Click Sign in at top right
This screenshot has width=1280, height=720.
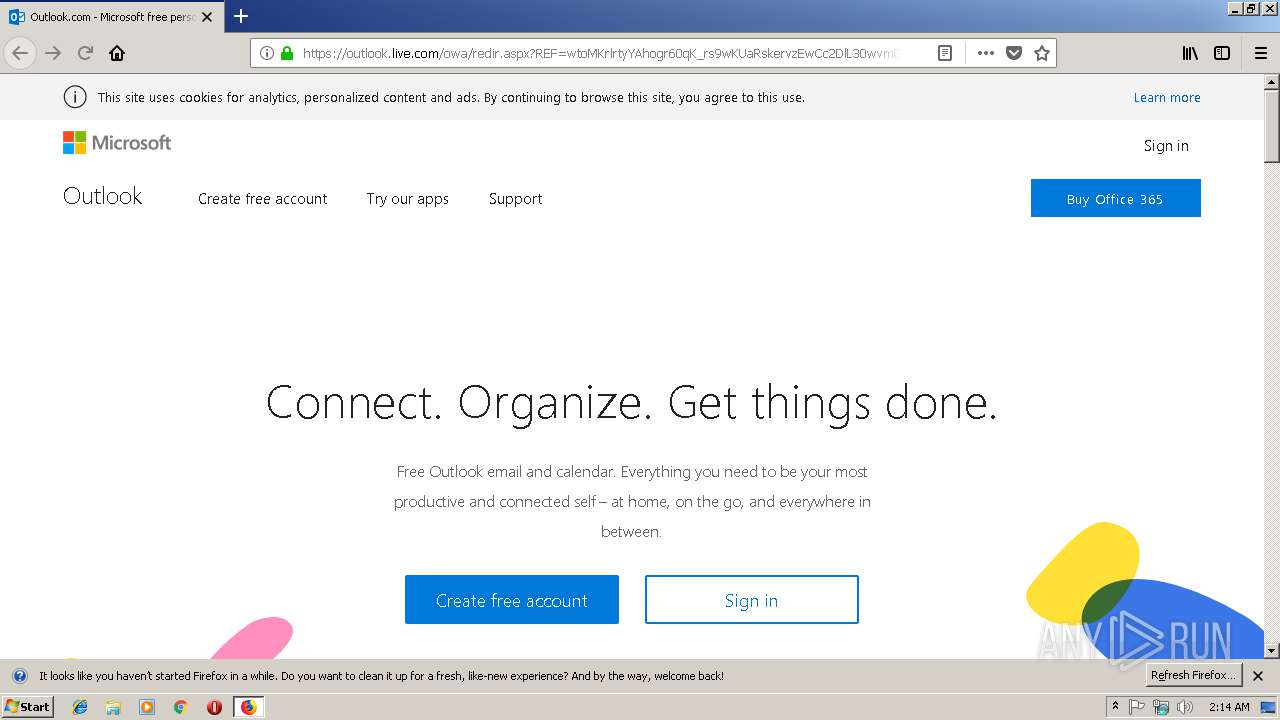click(1166, 146)
